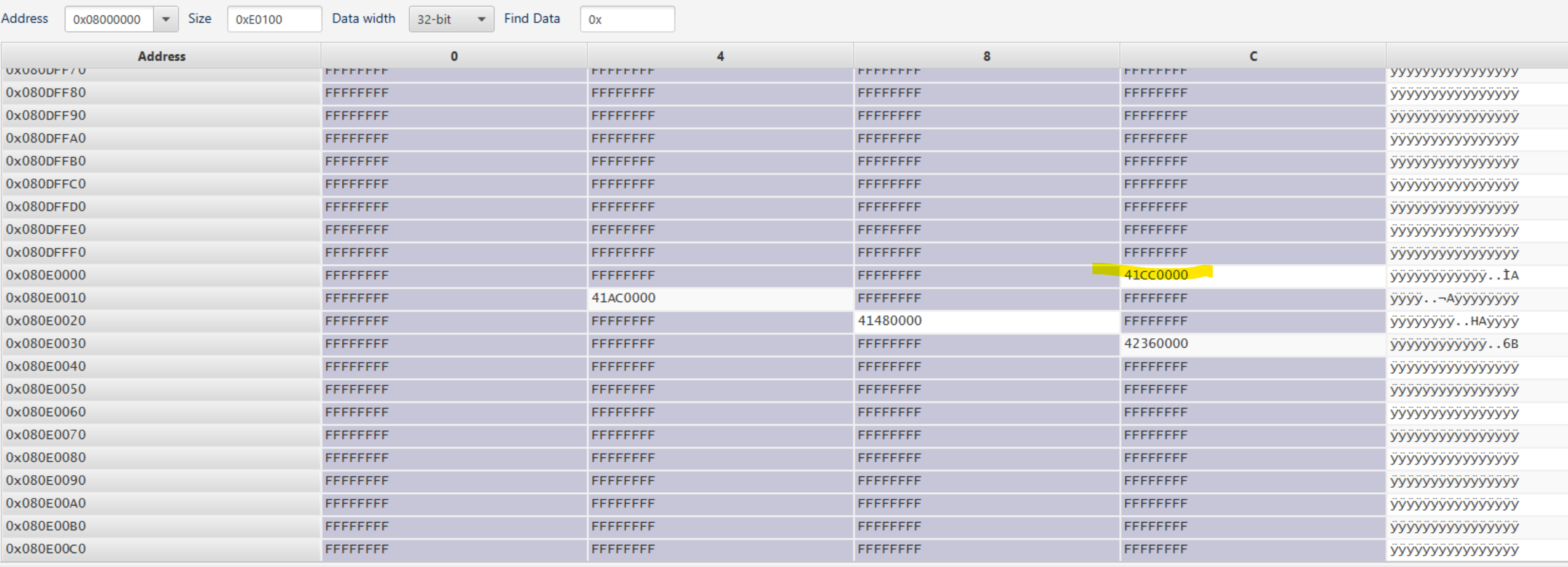Viewport: 1568px width, 567px height.
Task: Click the column header C
Action: coord(1253,56)
